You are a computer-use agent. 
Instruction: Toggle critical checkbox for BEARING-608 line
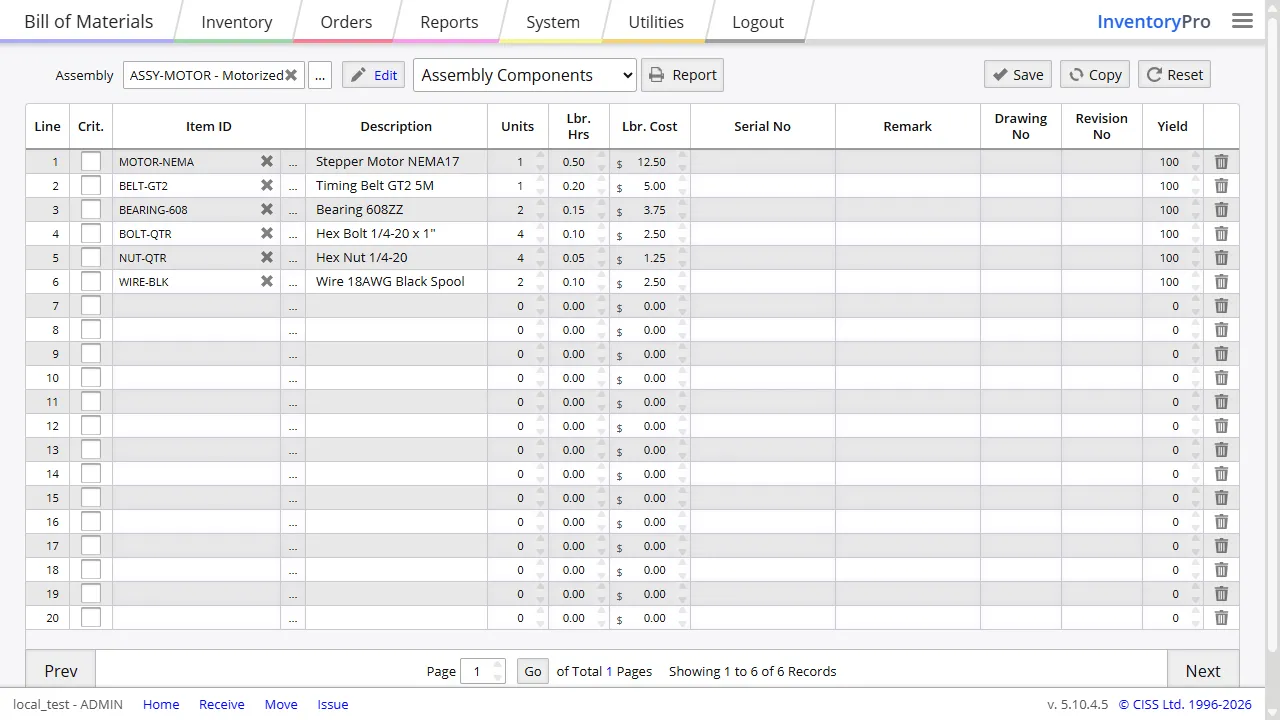click(x=91, y=209)
